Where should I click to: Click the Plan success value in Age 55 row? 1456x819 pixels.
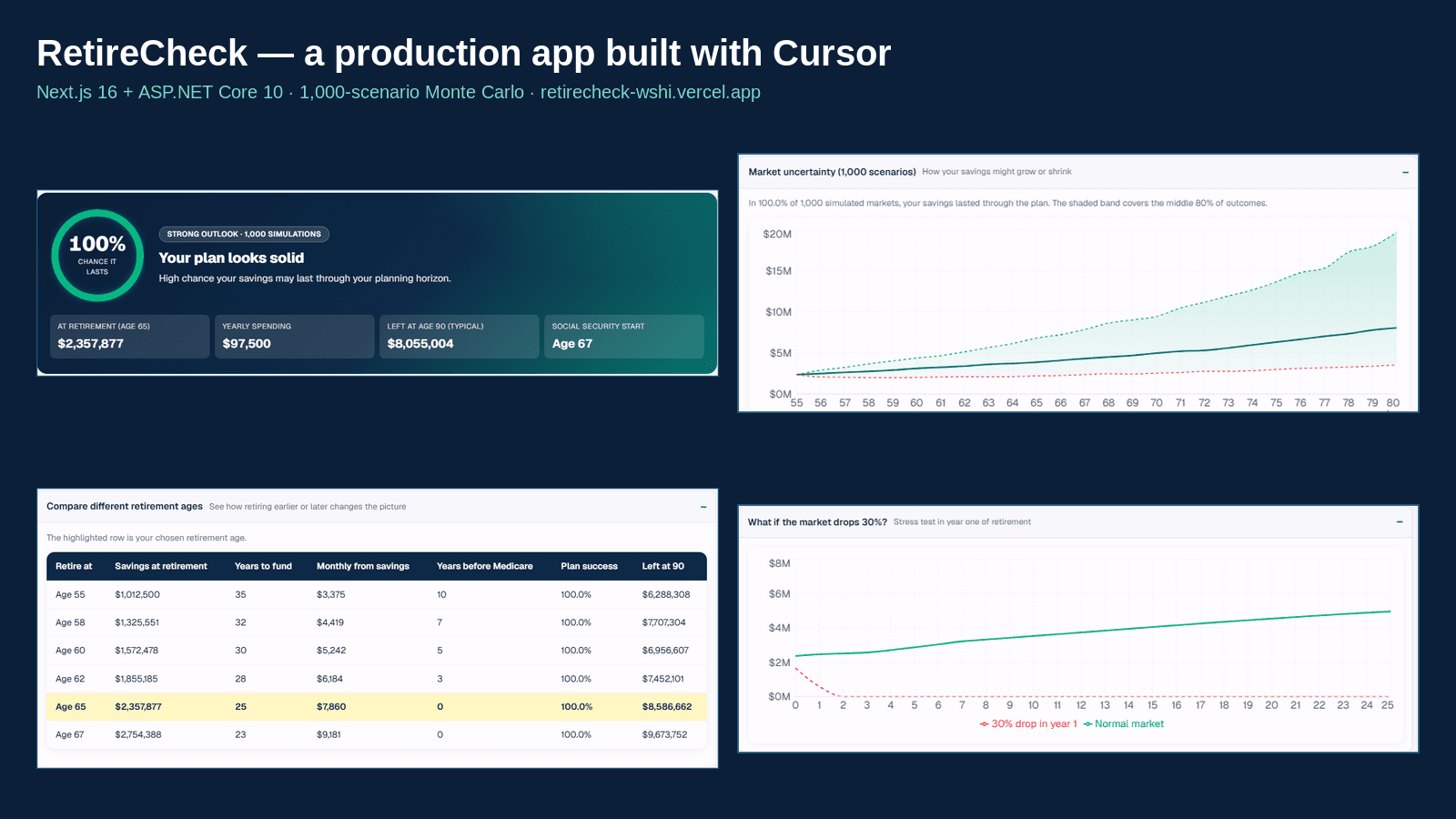click(576, 595)
